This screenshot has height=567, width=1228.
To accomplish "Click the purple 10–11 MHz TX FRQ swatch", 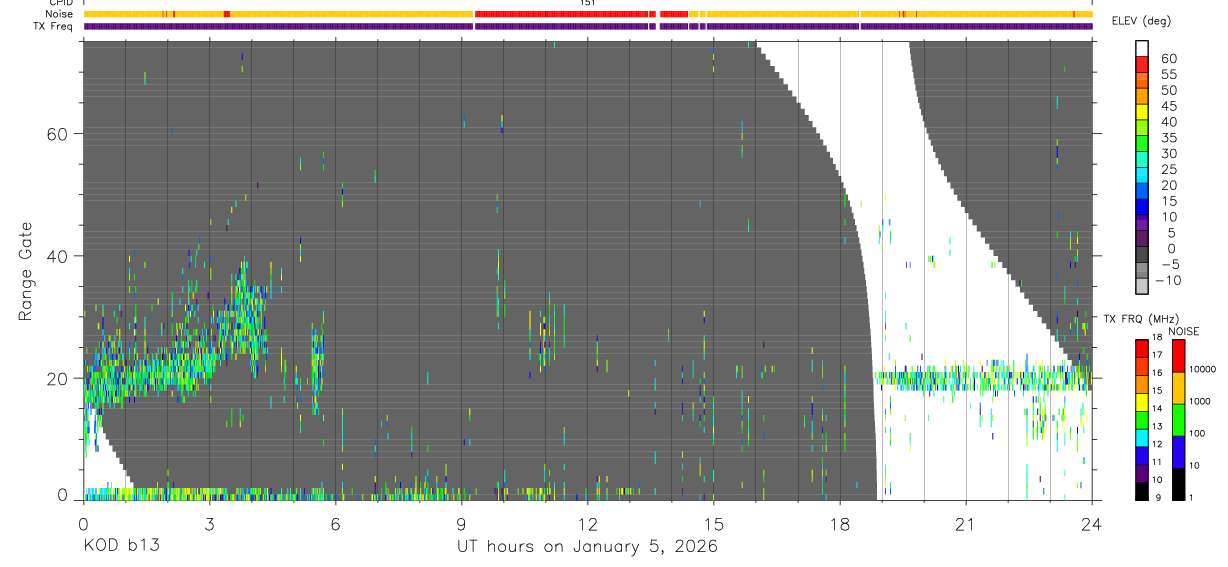I will 1143,472.
